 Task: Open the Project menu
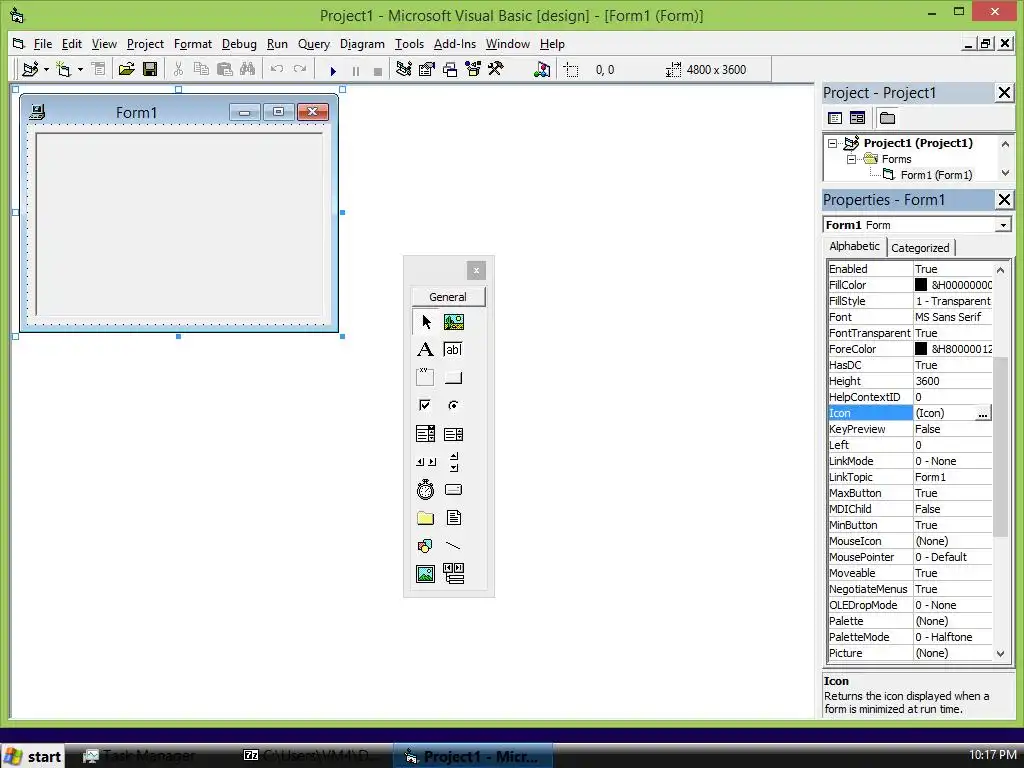tap(145, 44)
